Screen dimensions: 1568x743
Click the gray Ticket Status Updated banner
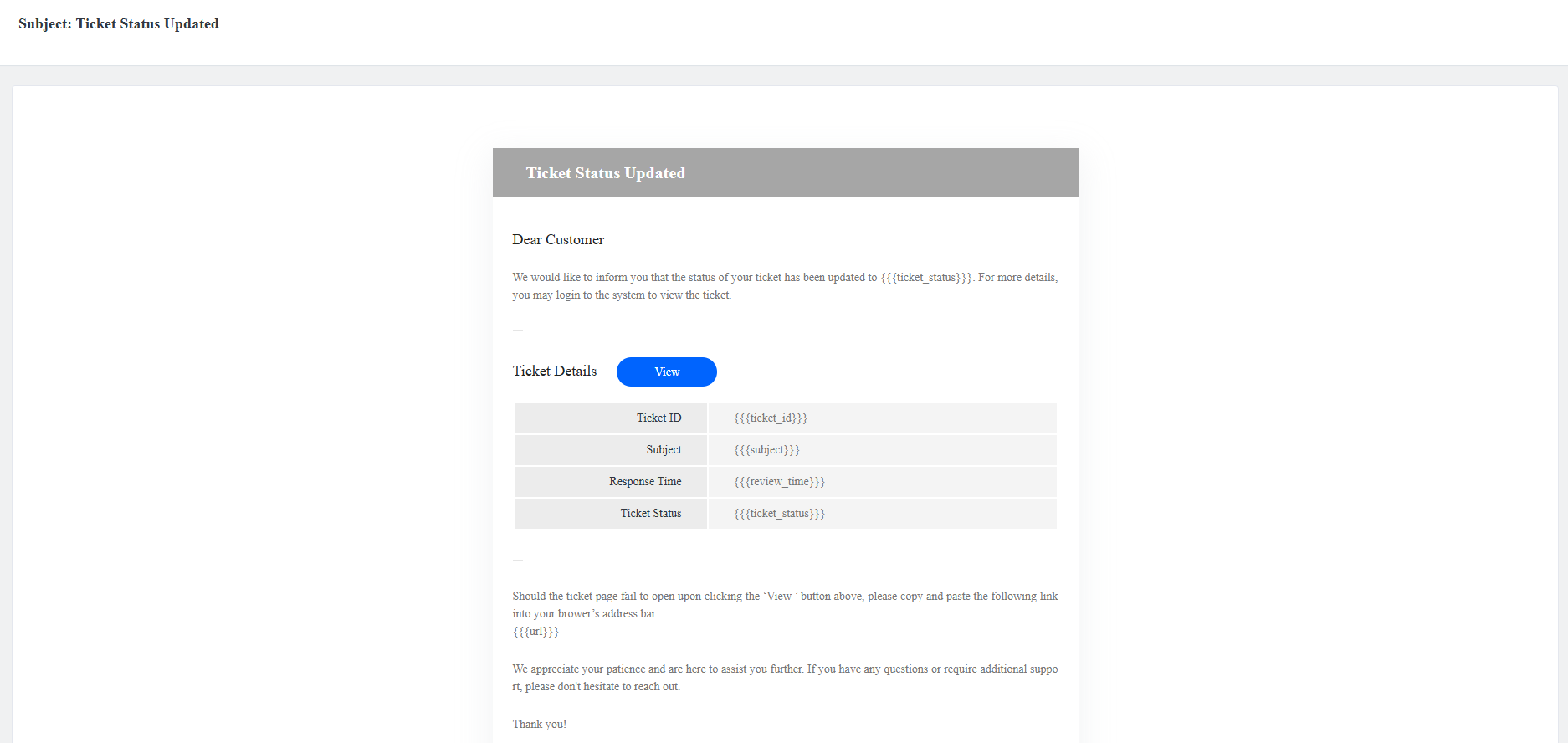785,173
